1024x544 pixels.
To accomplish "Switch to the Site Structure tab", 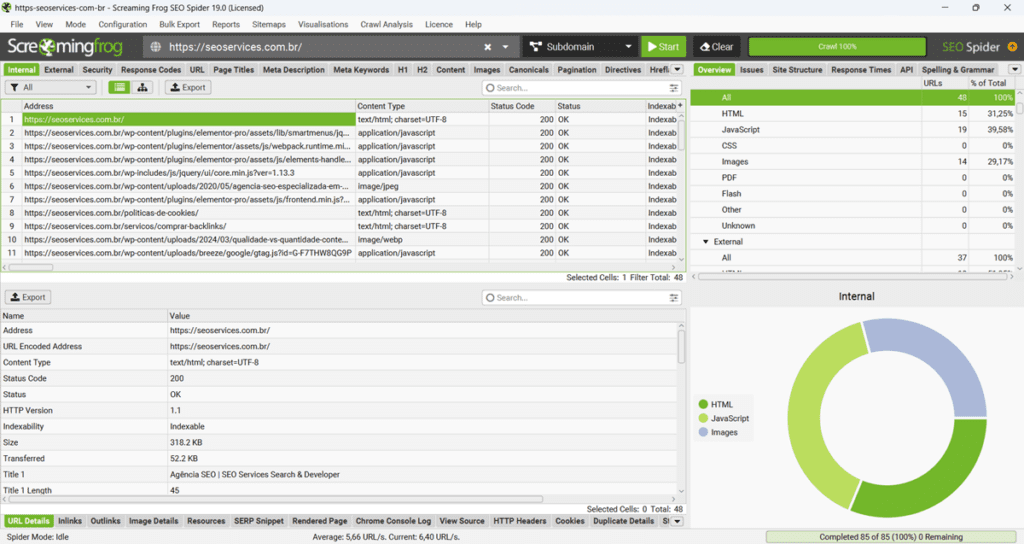I will [x=797, y=70].
